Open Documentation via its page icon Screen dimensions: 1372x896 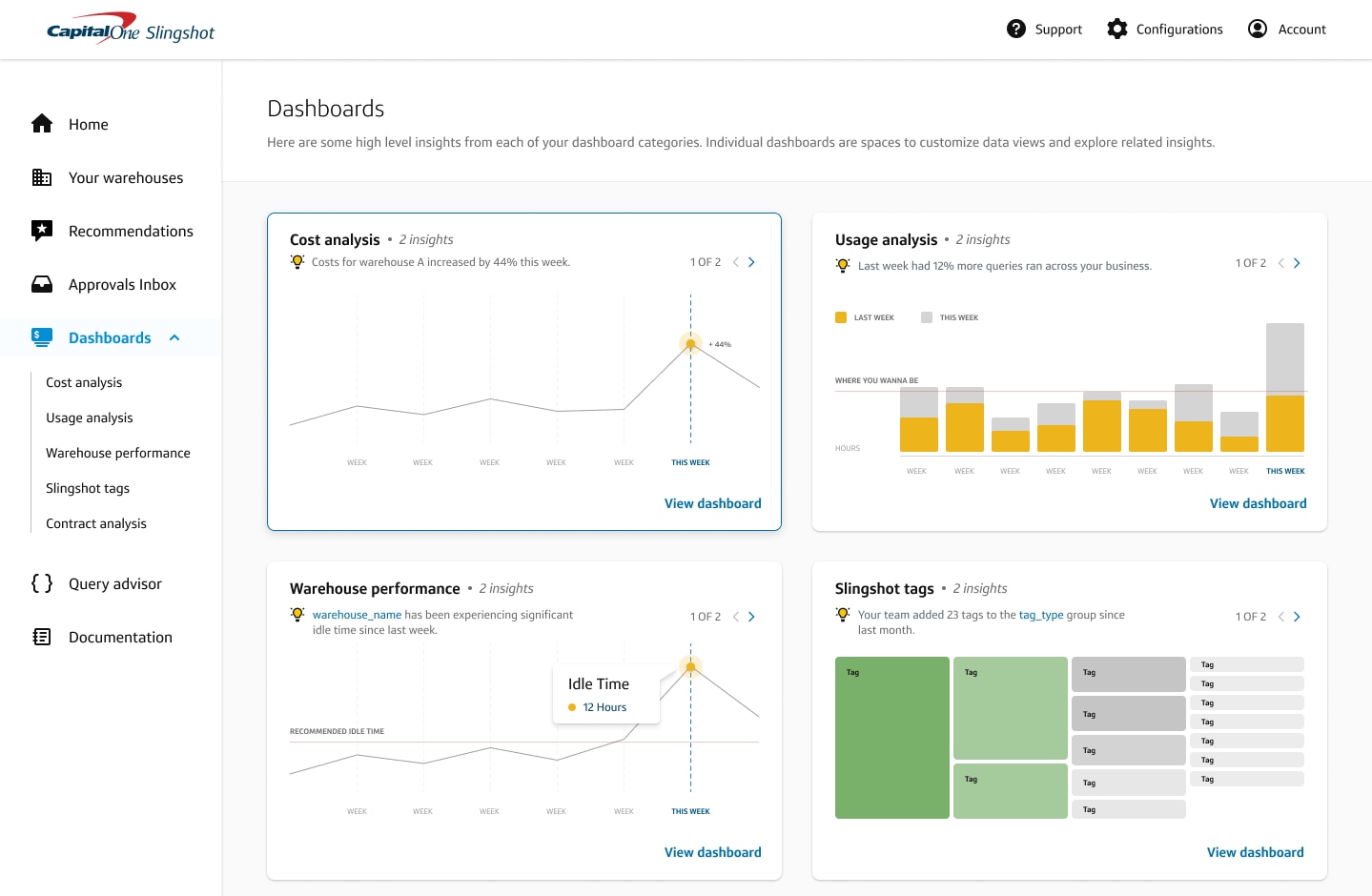42,636
